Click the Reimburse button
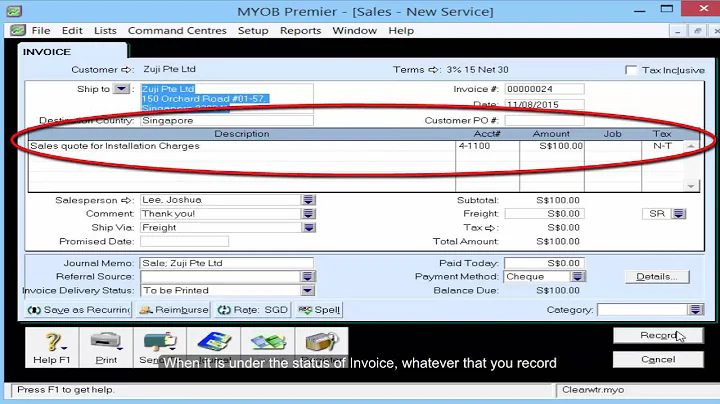This screenshot has width=720, height=404. coord(174,310)
